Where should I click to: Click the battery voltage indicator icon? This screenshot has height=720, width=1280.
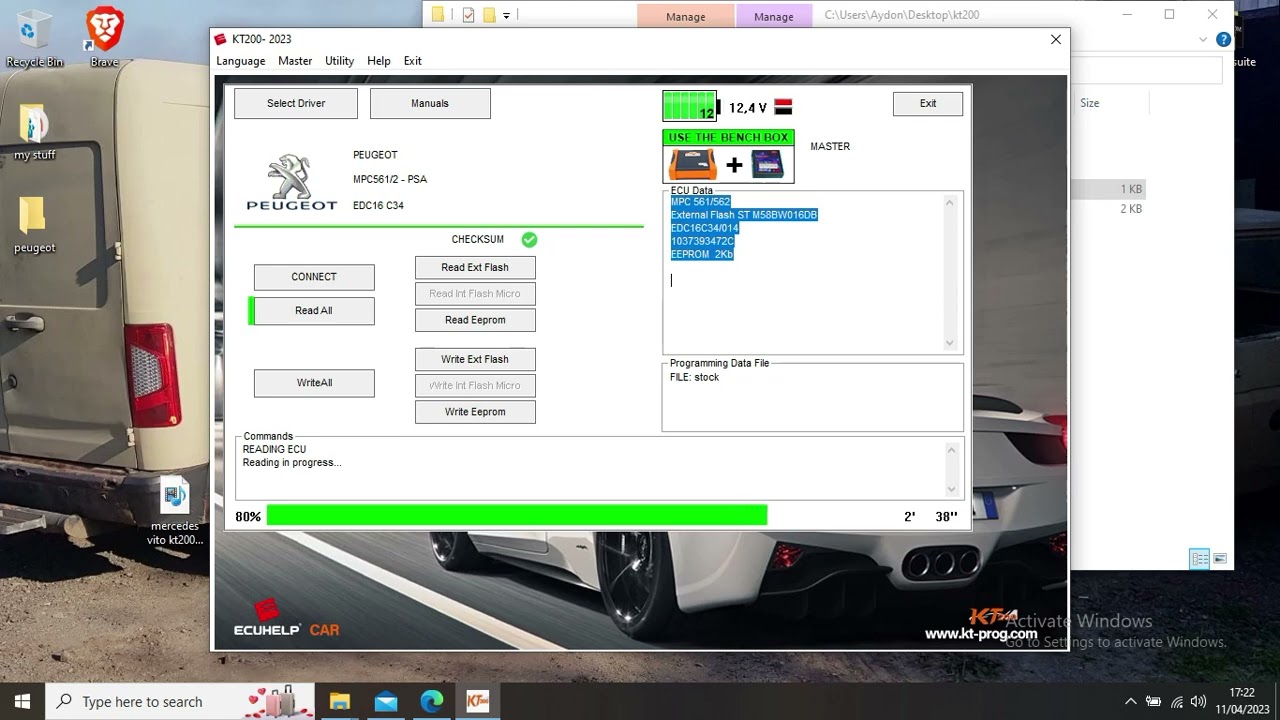pos(691,106)
